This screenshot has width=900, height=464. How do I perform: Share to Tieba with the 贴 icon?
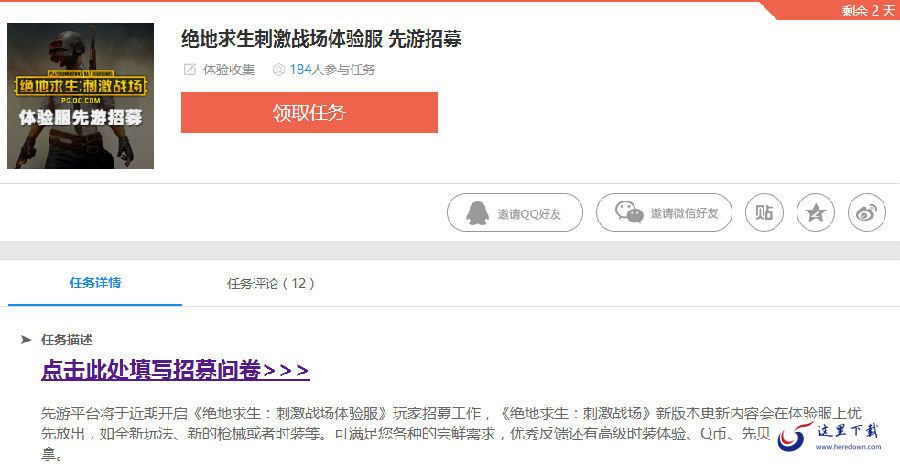(x=764, y=212)
